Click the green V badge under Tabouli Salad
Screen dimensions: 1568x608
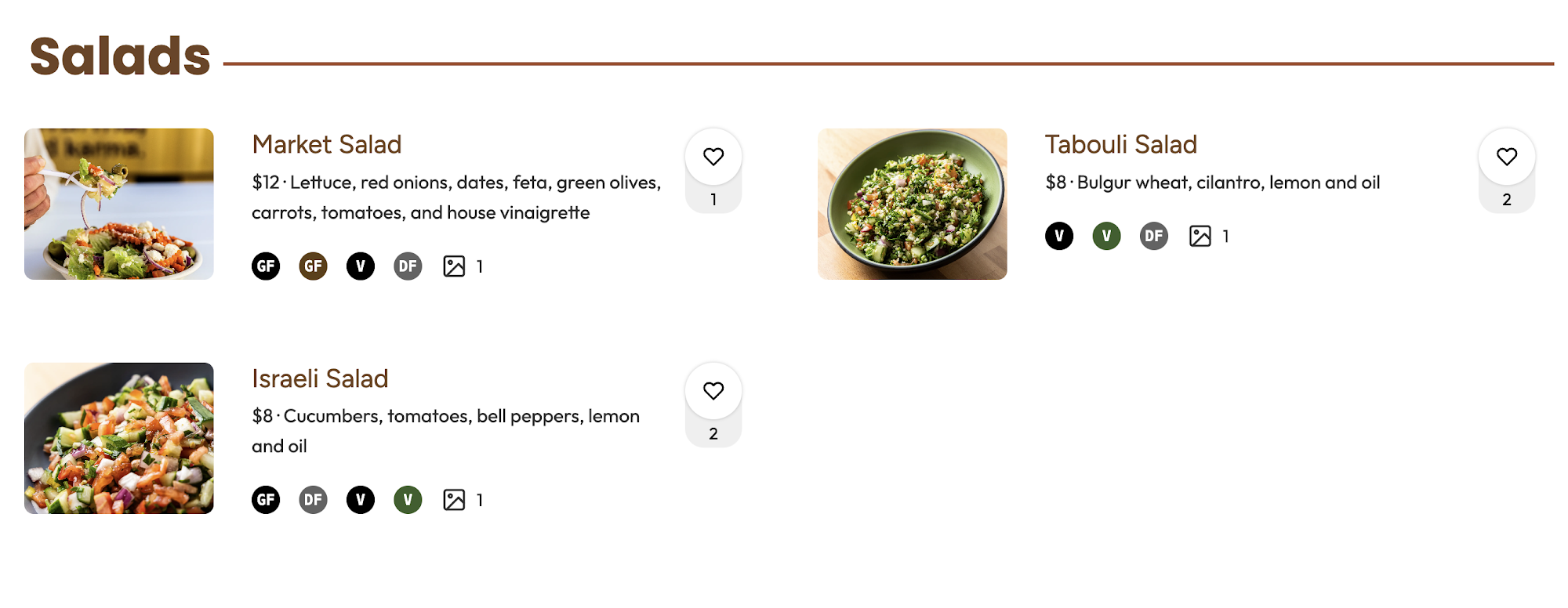click(x=1106, y=236)
